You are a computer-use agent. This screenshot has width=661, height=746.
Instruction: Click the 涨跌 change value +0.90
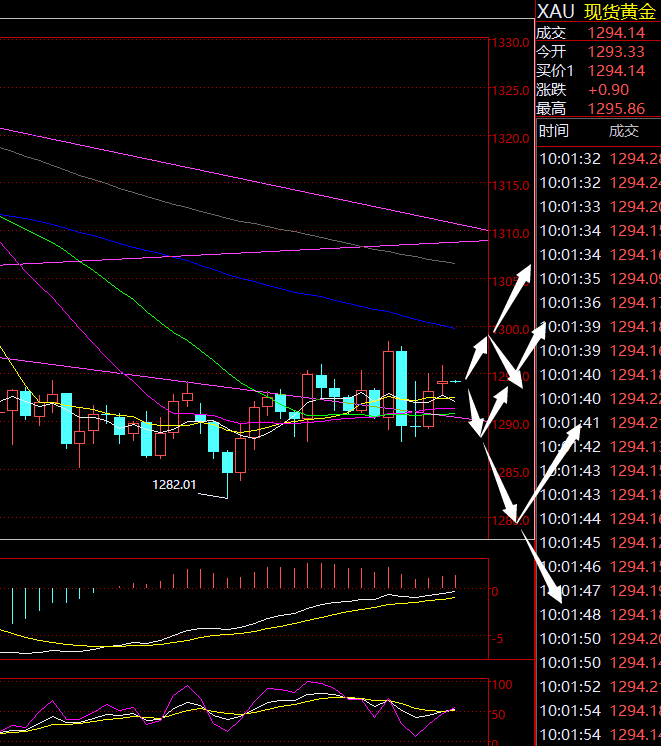click(608, 90)
